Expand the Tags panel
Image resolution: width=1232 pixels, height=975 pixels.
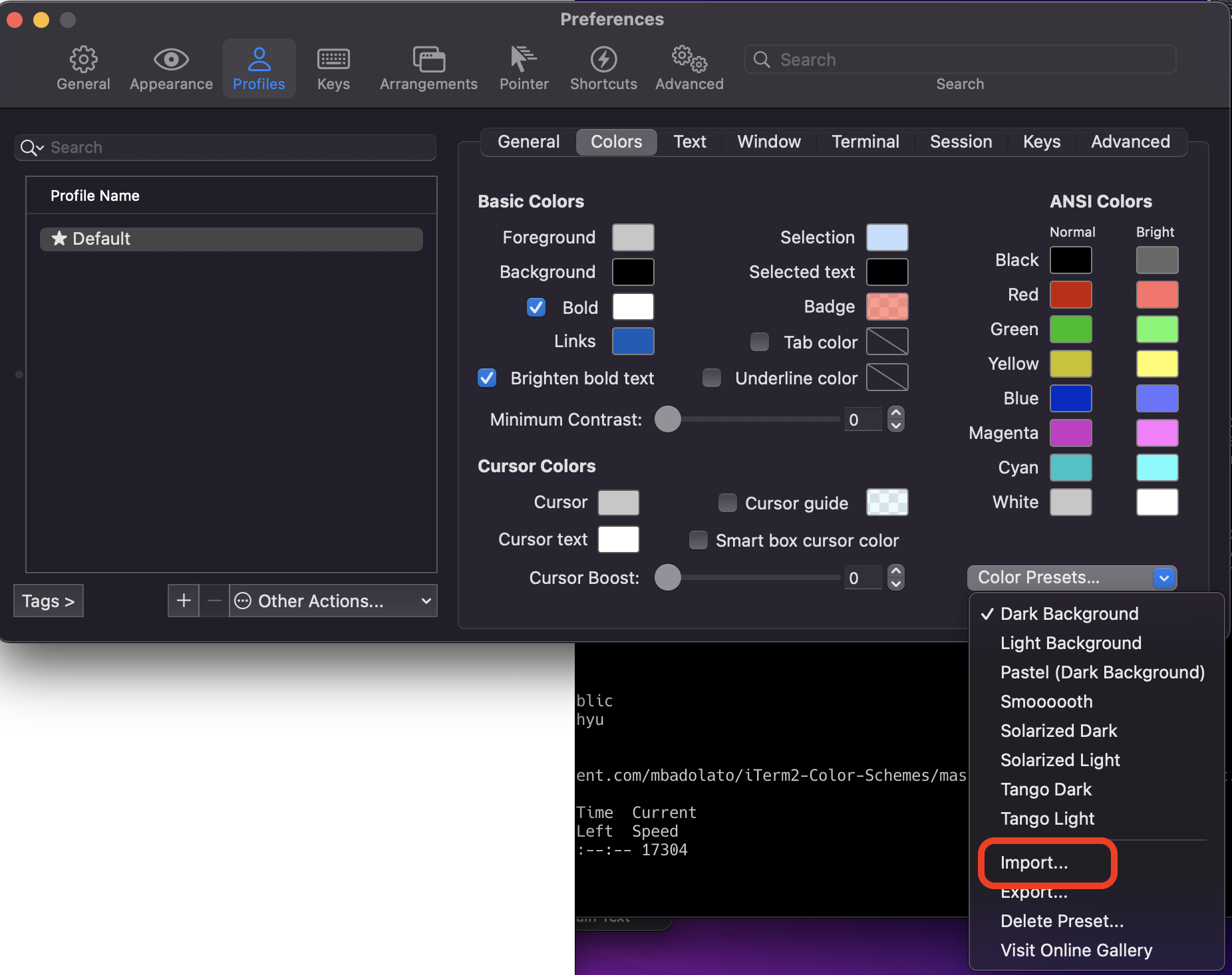point(49,601)
